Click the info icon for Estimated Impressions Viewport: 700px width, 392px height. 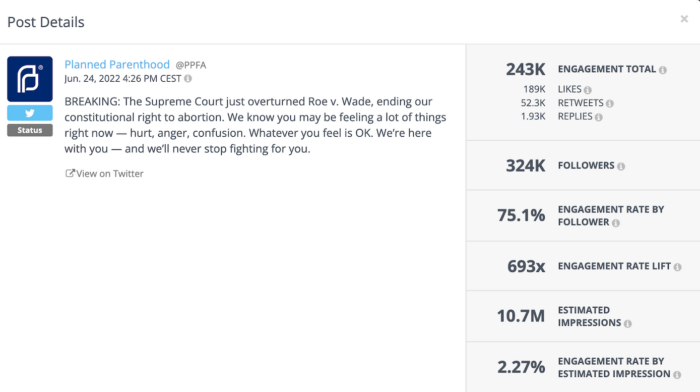628,324
